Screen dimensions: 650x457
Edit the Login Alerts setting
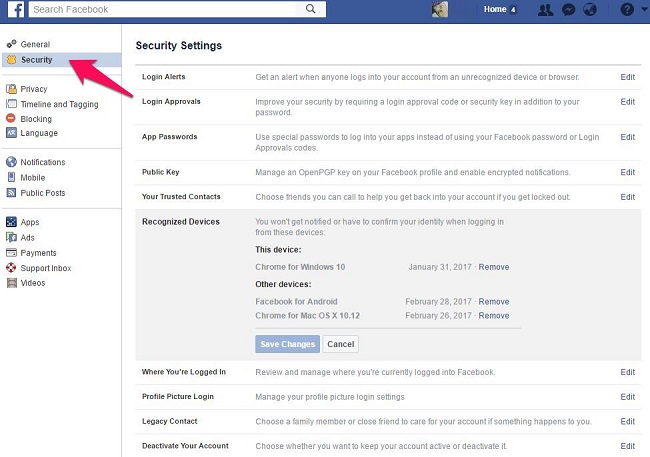tap(628, 77)
